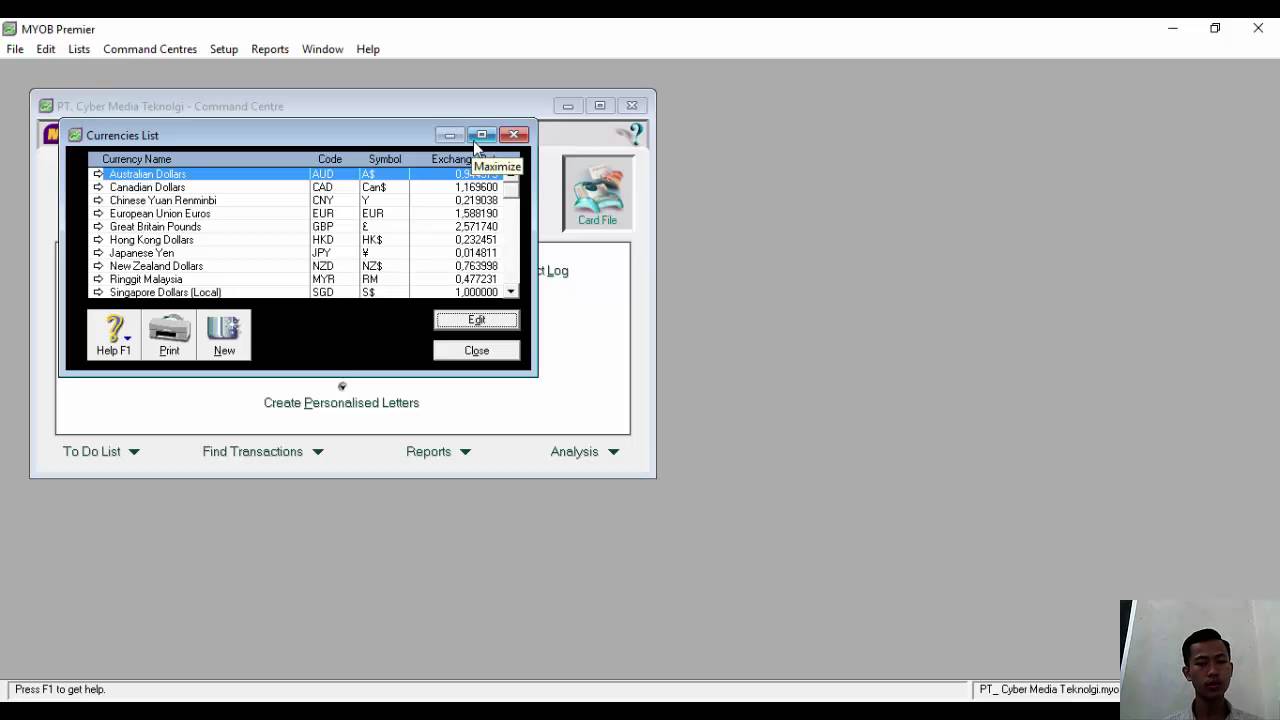Open the Card File command centre icon

click(597, 193)
